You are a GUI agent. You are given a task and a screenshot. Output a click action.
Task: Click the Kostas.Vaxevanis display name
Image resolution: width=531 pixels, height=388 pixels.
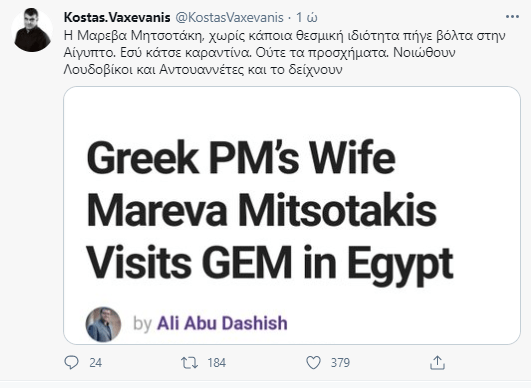point(117,17)
